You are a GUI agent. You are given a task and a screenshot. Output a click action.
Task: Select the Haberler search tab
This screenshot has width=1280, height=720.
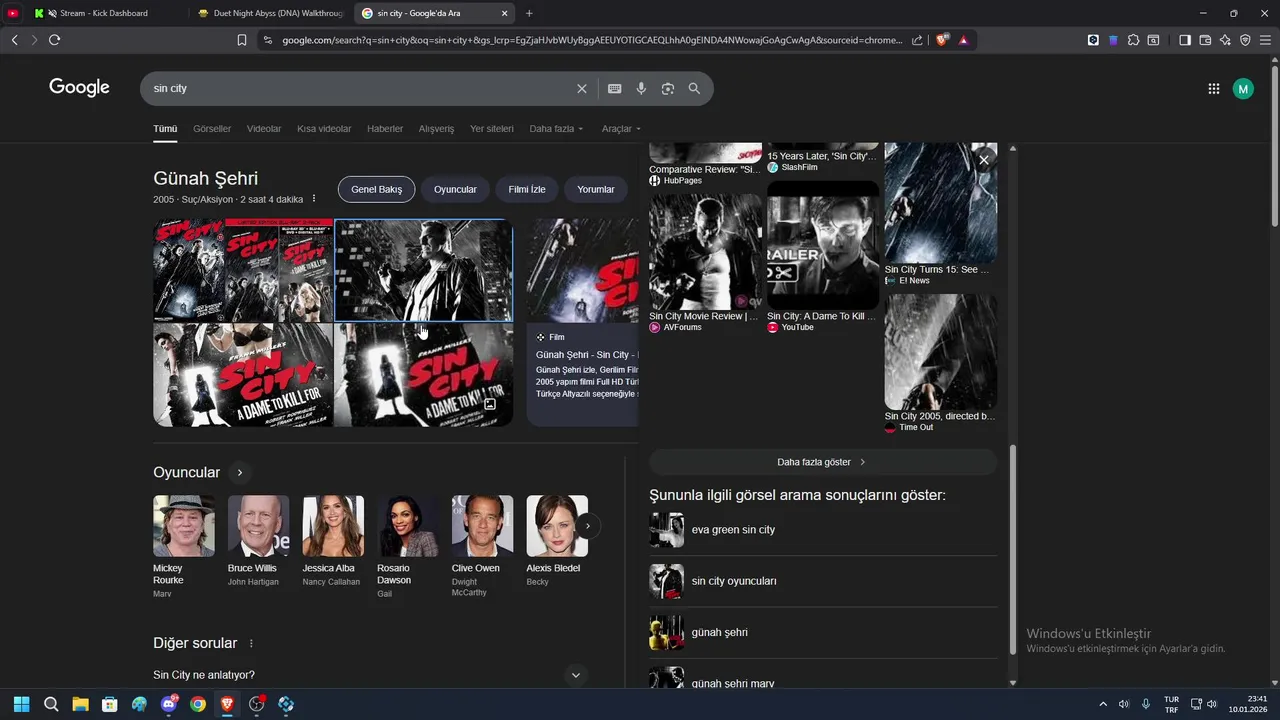click(x=385, y=129)
